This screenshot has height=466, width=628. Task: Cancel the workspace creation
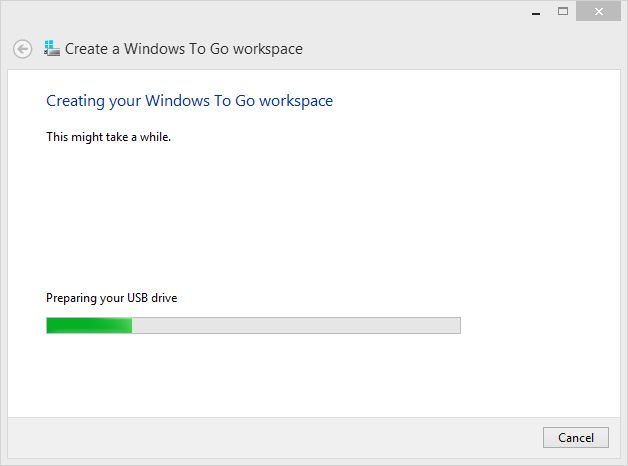576,438
